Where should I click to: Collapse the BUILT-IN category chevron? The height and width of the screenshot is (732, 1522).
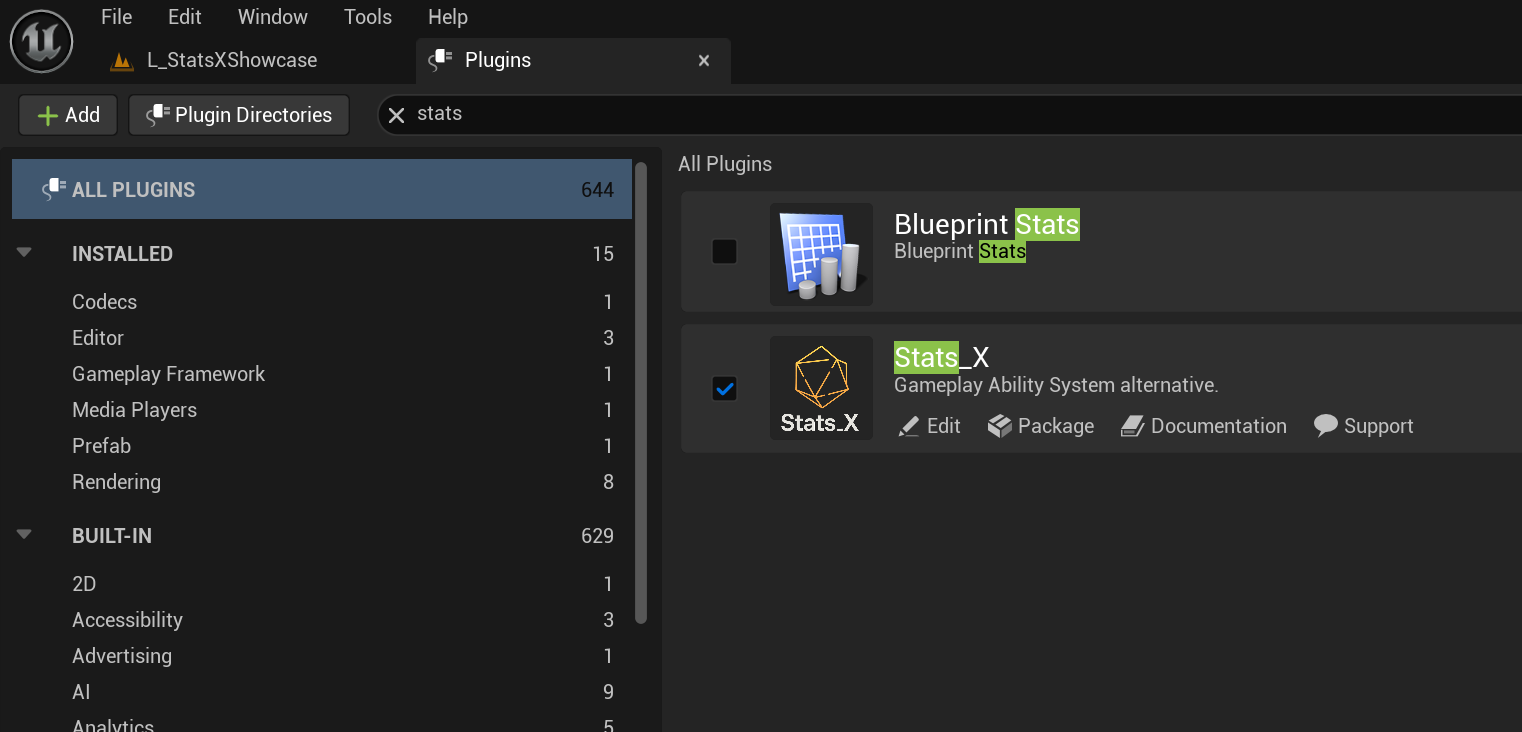[x=23, y=535]
